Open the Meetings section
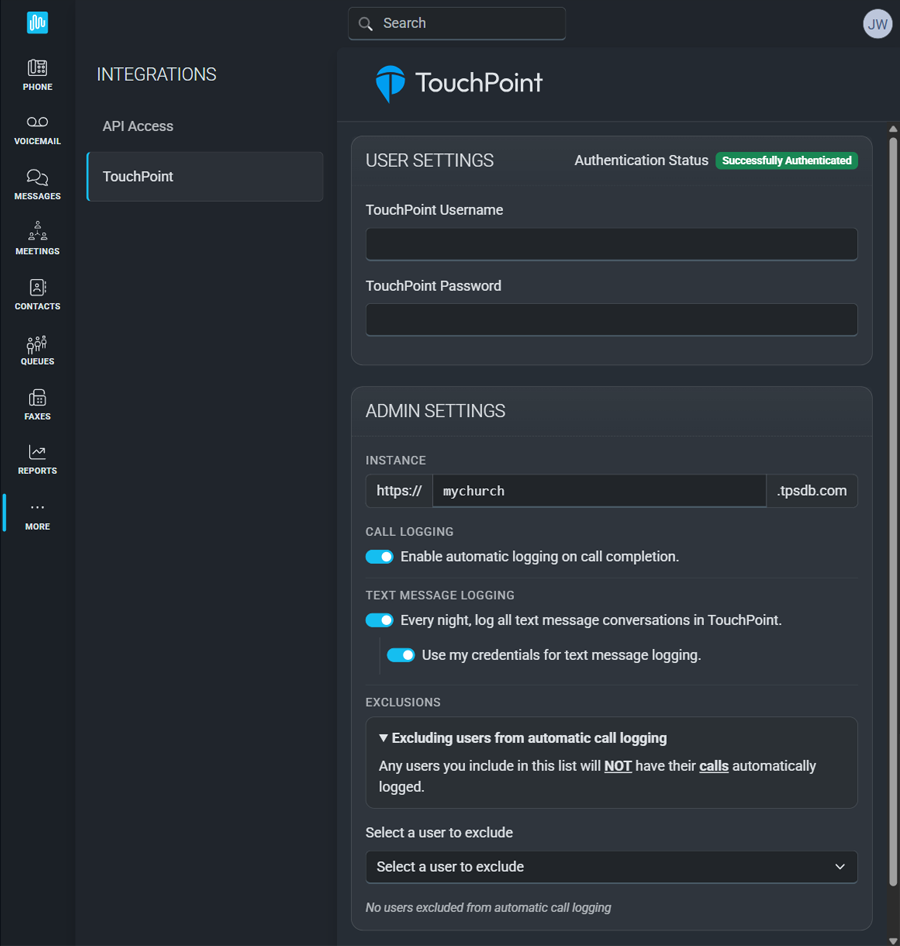The width and height of the screenshot is (900, 946). click(37, 240)
